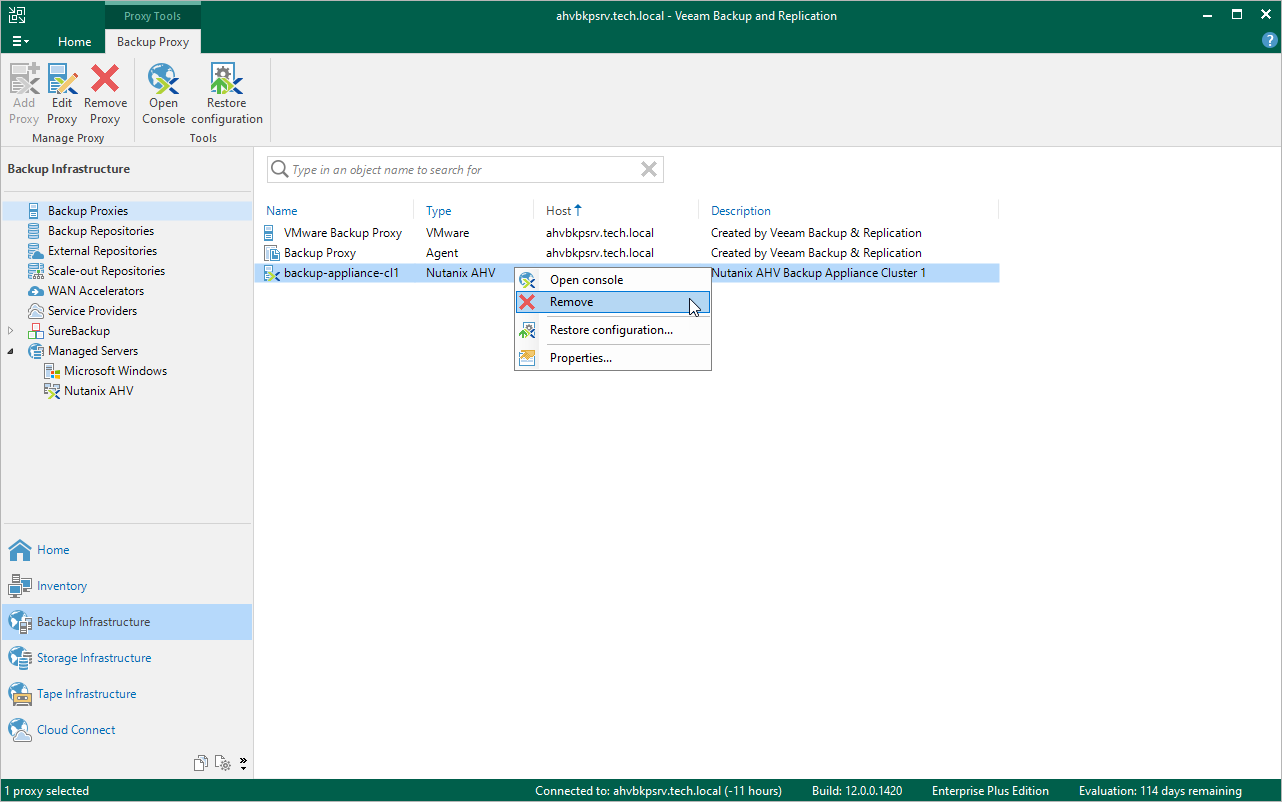Switch to the Tape Infrastructure view
The image size is (1282, 802).
126,694
